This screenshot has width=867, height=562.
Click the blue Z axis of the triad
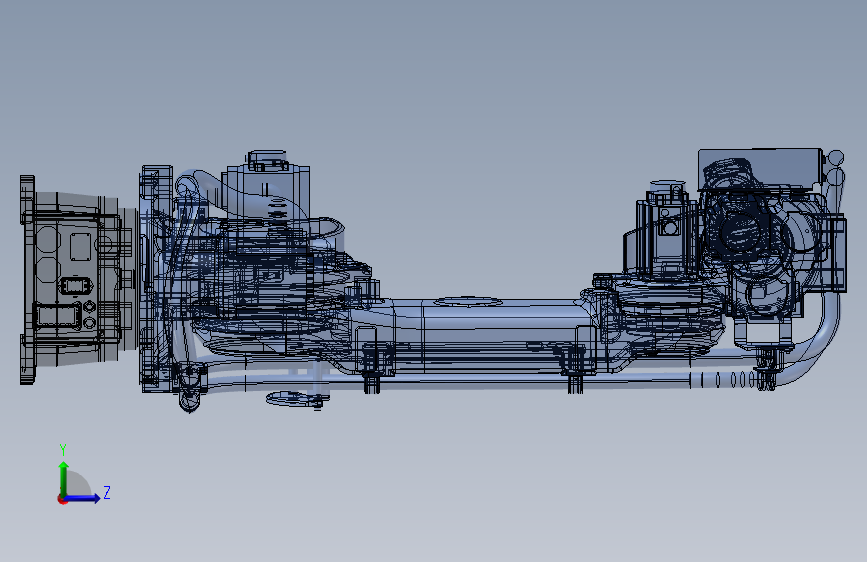(82, 498)
